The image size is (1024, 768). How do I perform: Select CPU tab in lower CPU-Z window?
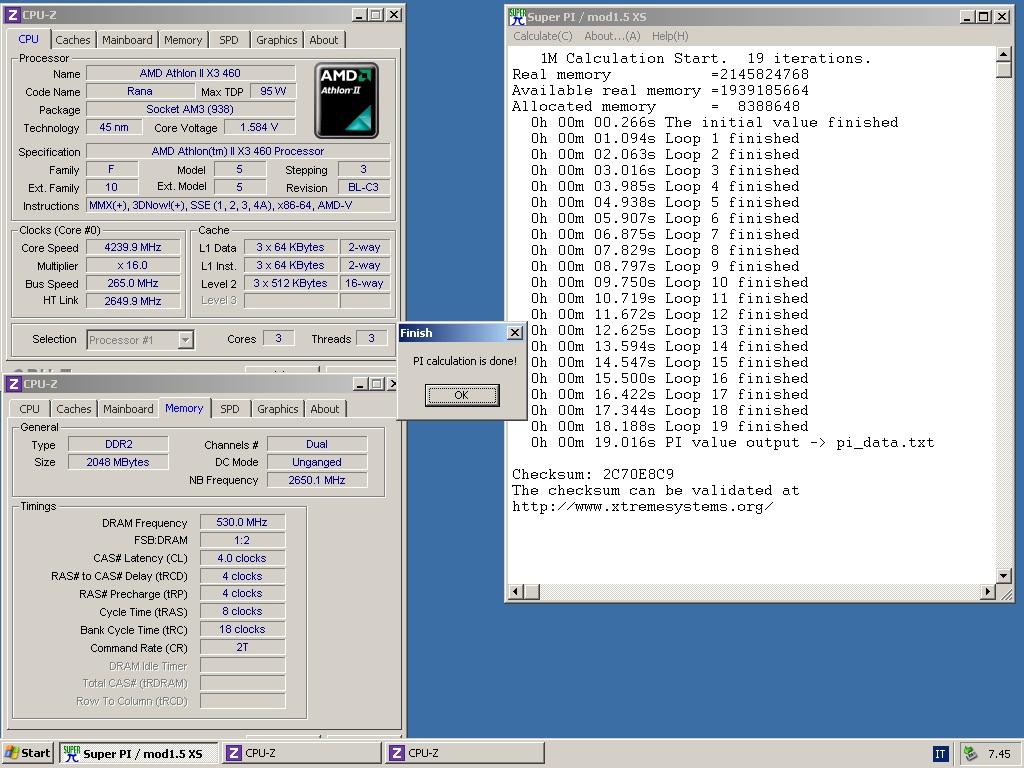(x=29, y=409)
